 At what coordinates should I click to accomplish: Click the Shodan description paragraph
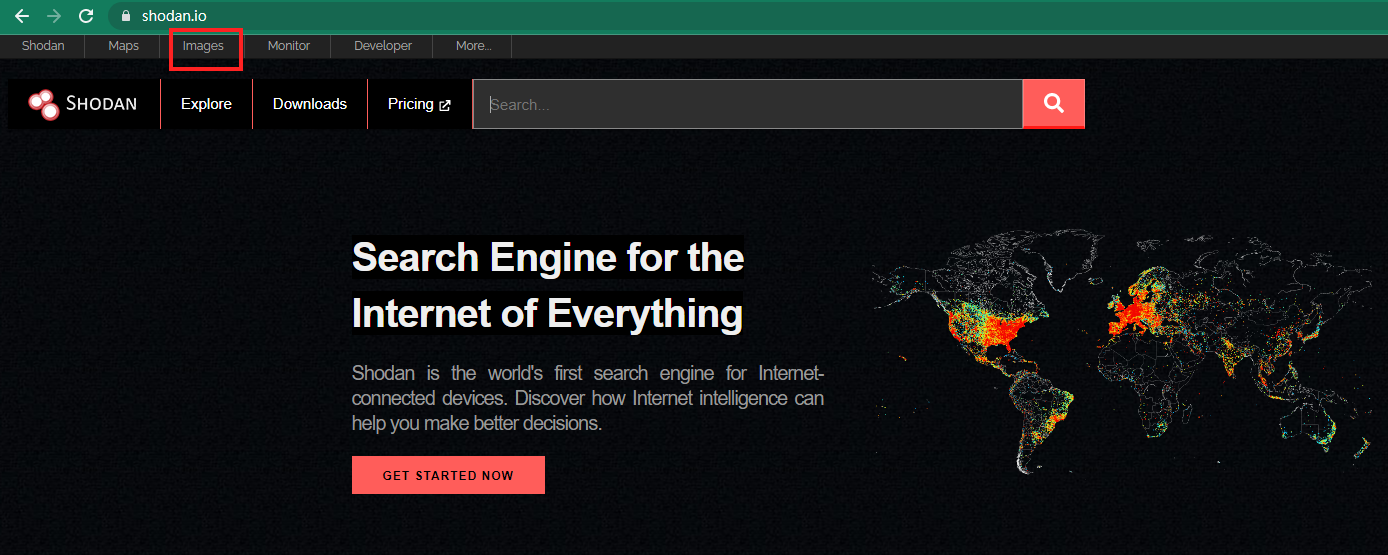[x=588, y=398]
